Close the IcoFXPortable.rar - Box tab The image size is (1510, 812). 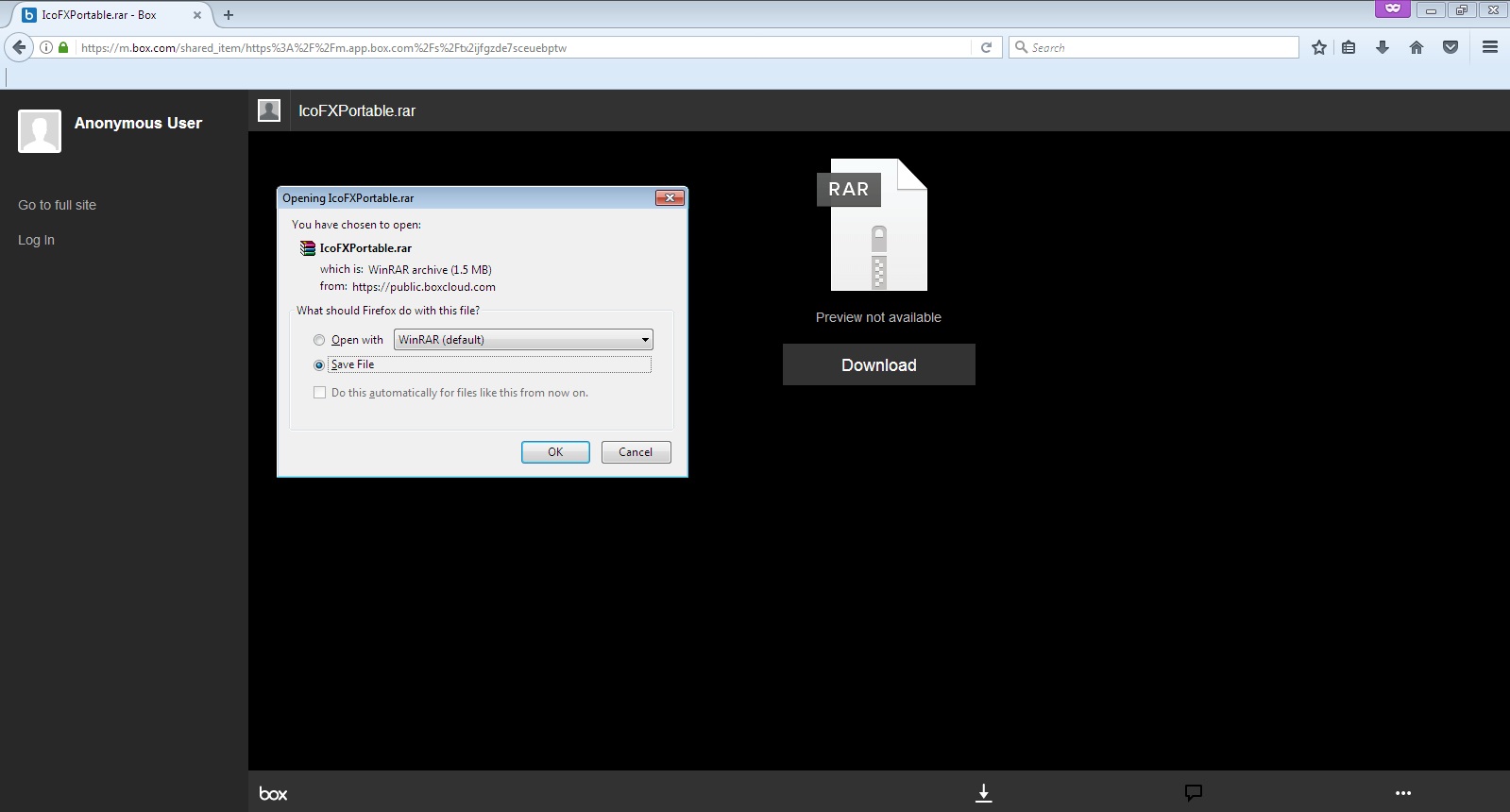[198, 15]
